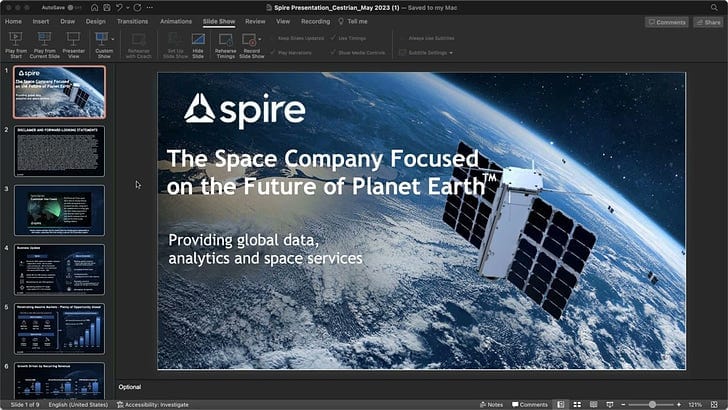Open the Recording tab
Screen dimensions: 728x410
[x=315, y=21]
